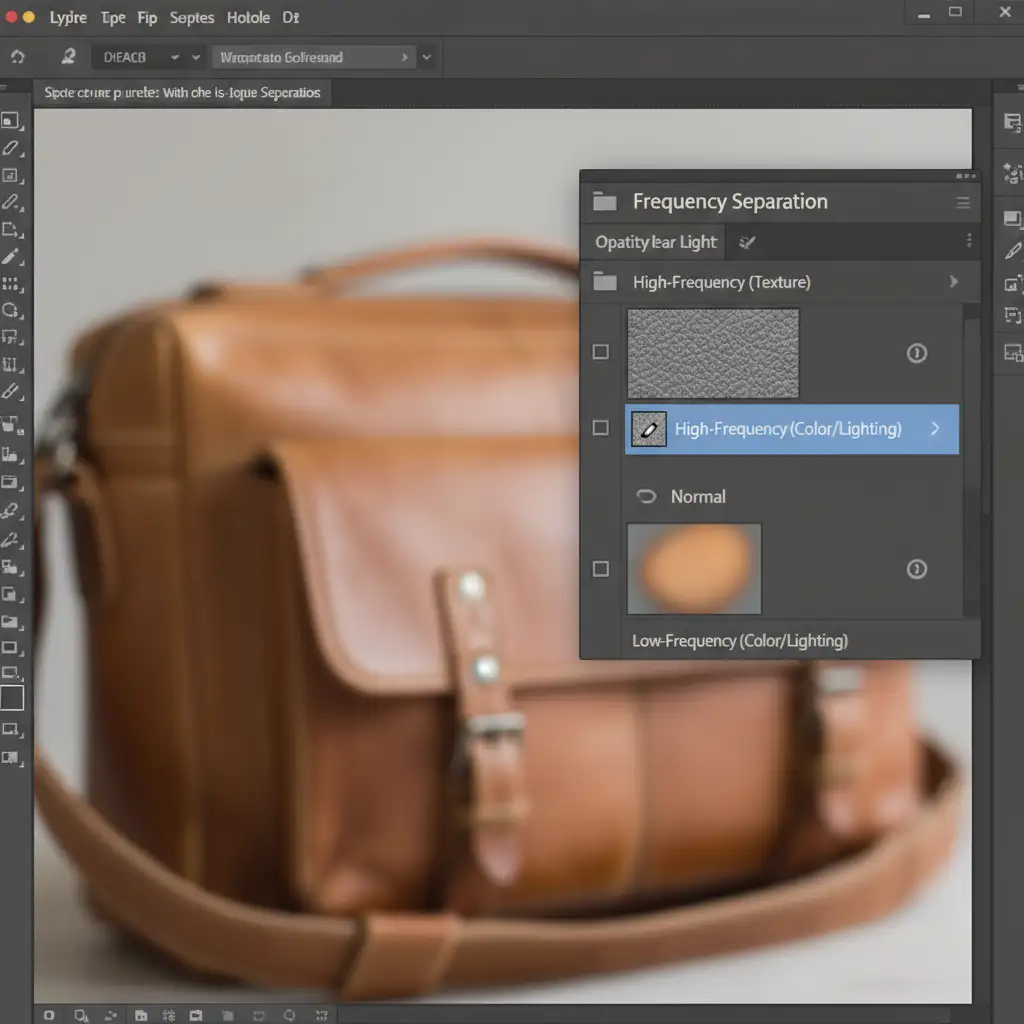1024x1024 pixels.
Task: Expand the High-Frequency (Texture) group arrow
Action: 953,282
